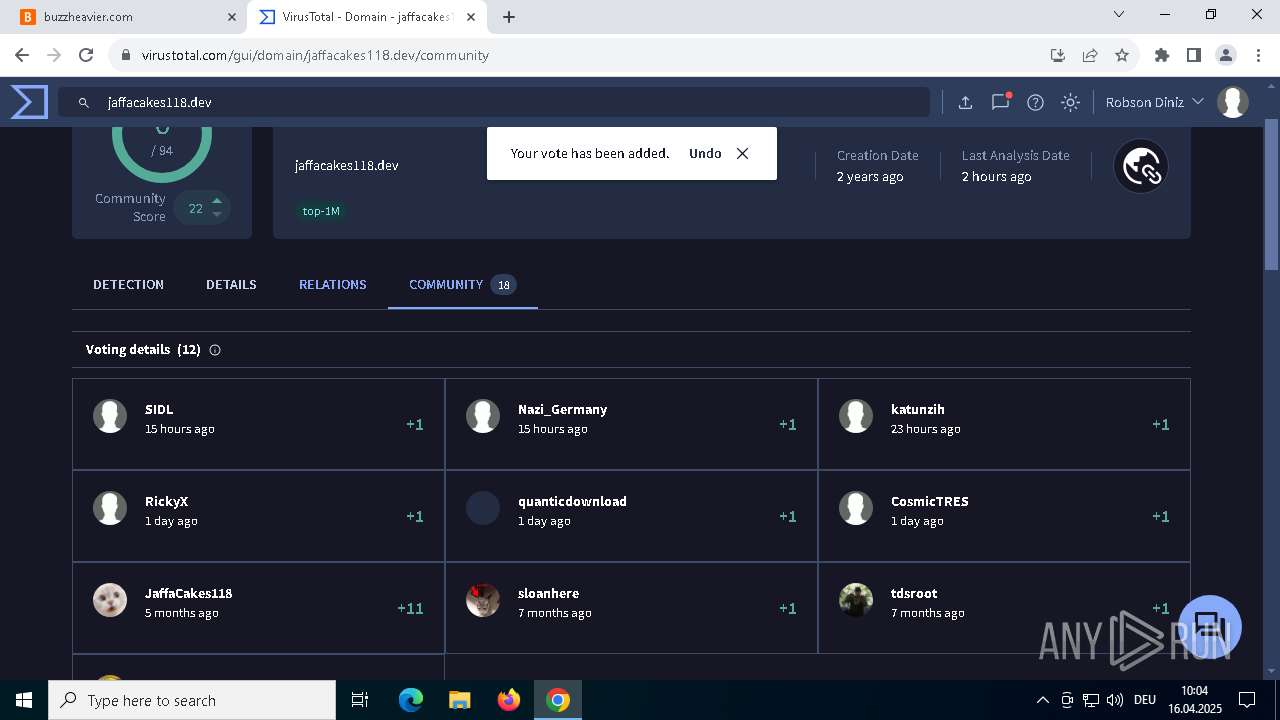The height and width of the screenshot is (720, 1280).
Task: Open File Explorer from taskbar
Action: click(460, 700)
